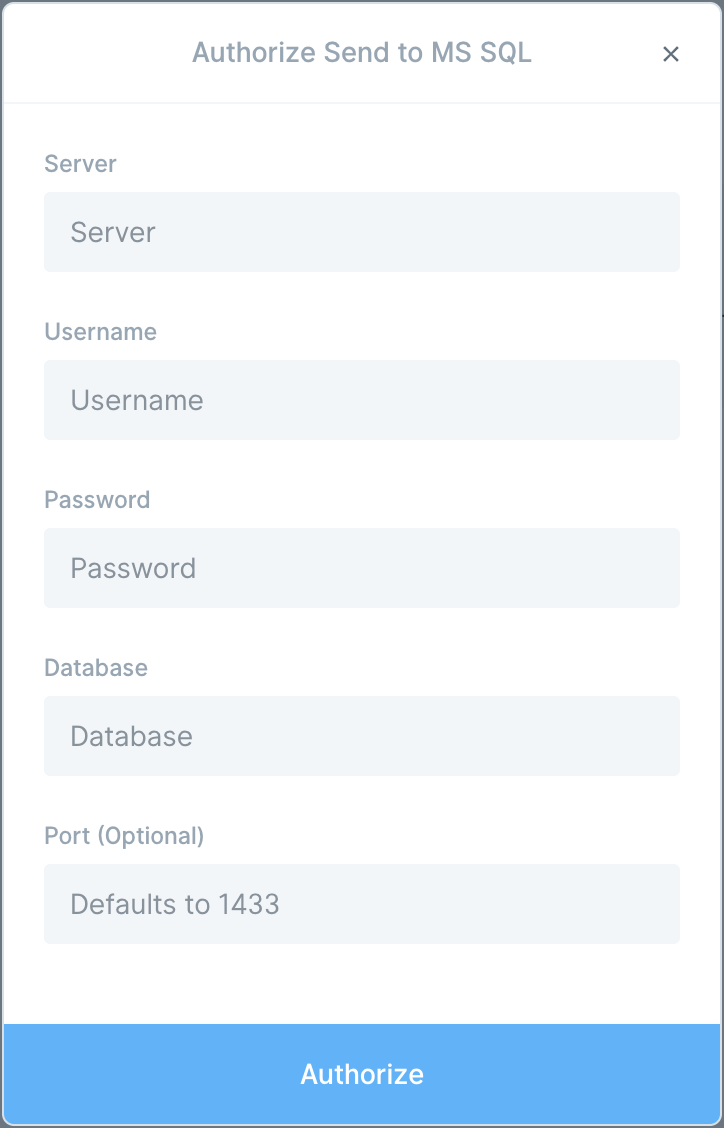The width and height of the screenshot is (724, 1128).
Task: Focus the Port field showing Defaults to 1433
Action: [362, 904]
